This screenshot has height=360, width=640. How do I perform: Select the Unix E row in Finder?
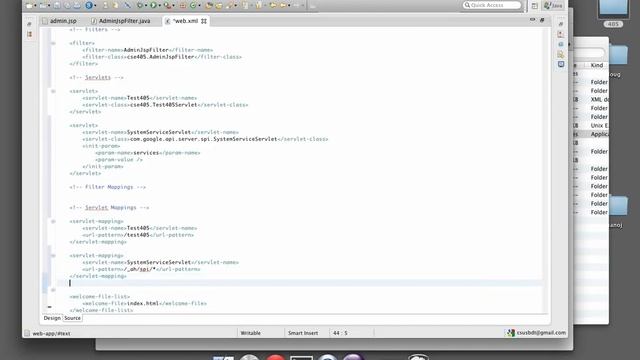tap(591, 125)
